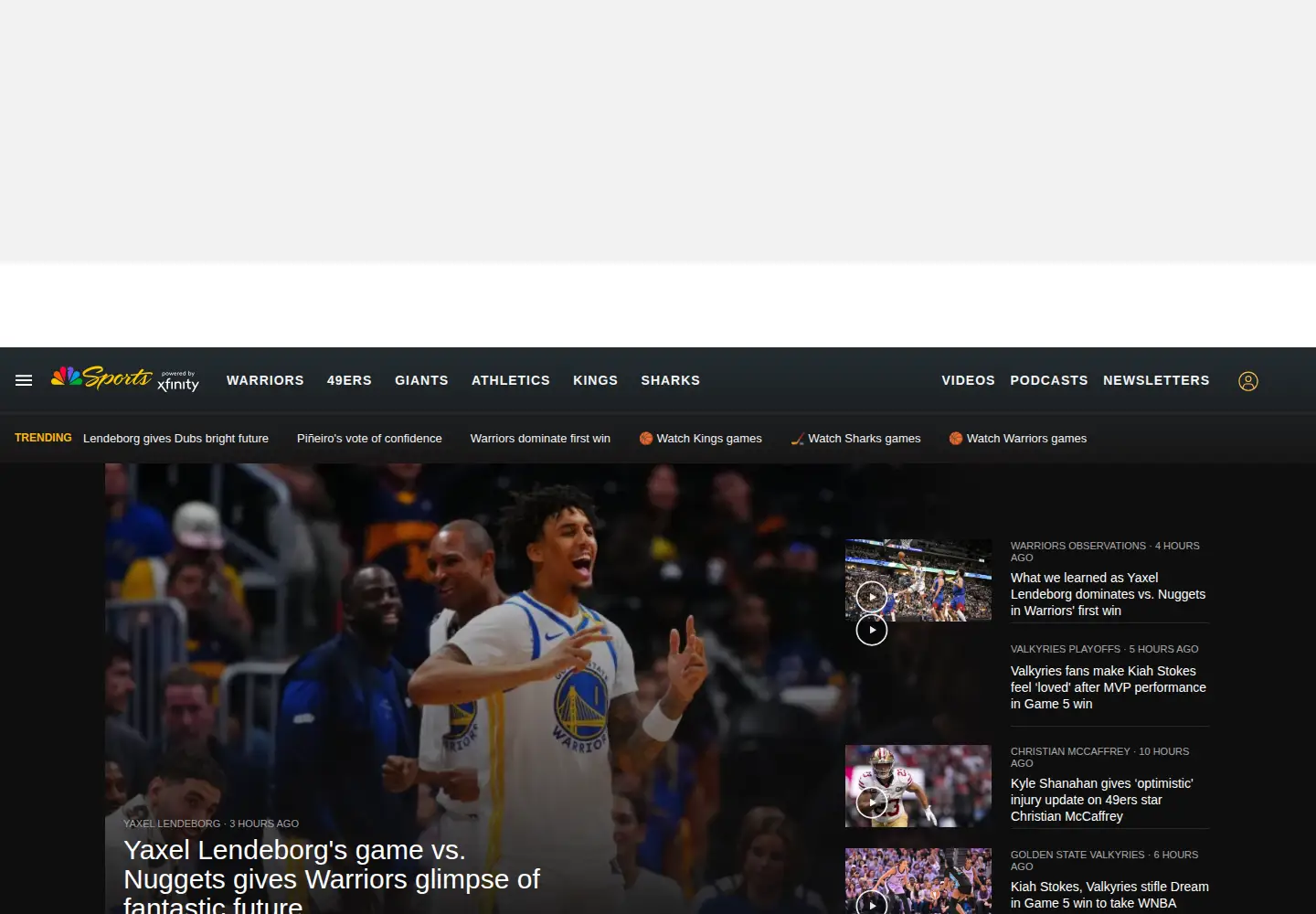This screenshot has width=1316, height=914.
Task: Select trending link 'Warriors dominate first win'
Action: click(540, 439)
